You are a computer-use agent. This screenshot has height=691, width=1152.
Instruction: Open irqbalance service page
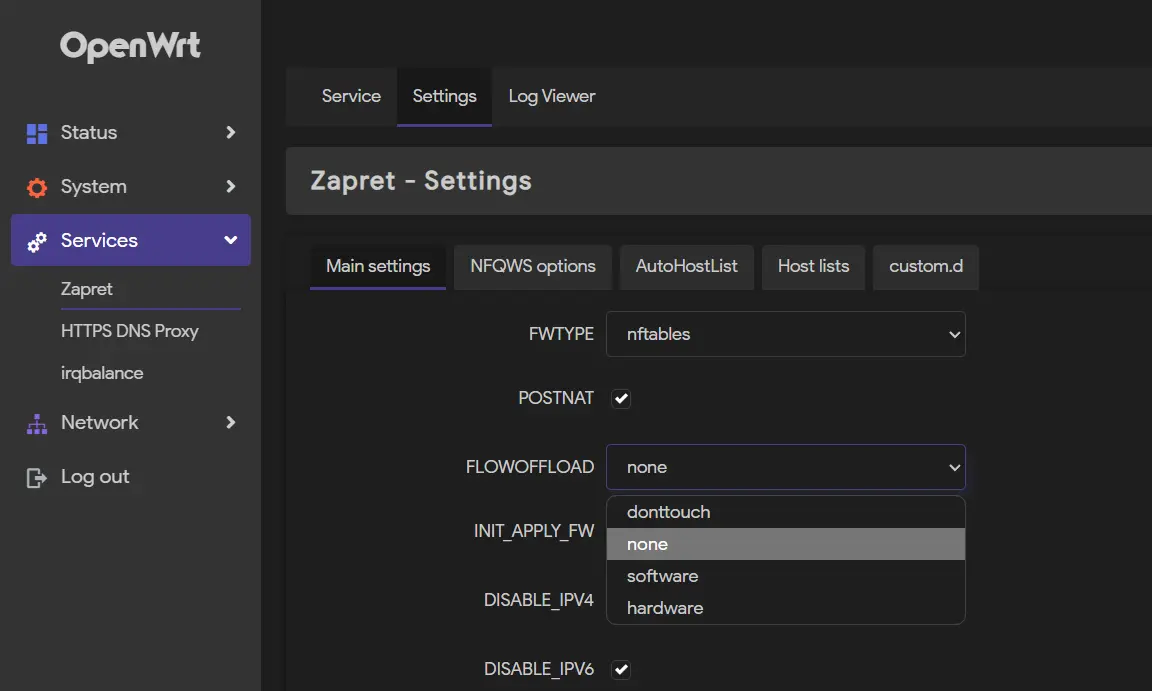pyautogui.click(x=102, y=373)
